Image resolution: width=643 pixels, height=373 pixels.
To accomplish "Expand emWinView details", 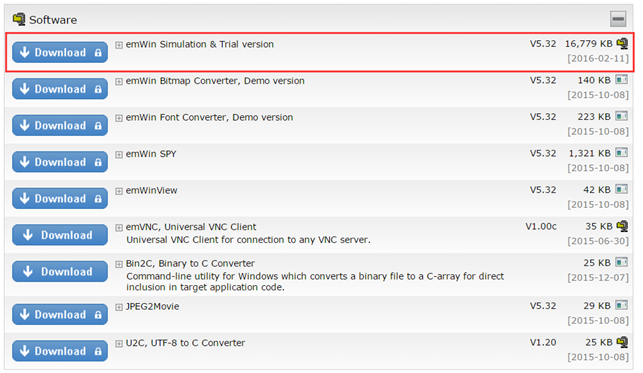I will click(x=119, y=191).
